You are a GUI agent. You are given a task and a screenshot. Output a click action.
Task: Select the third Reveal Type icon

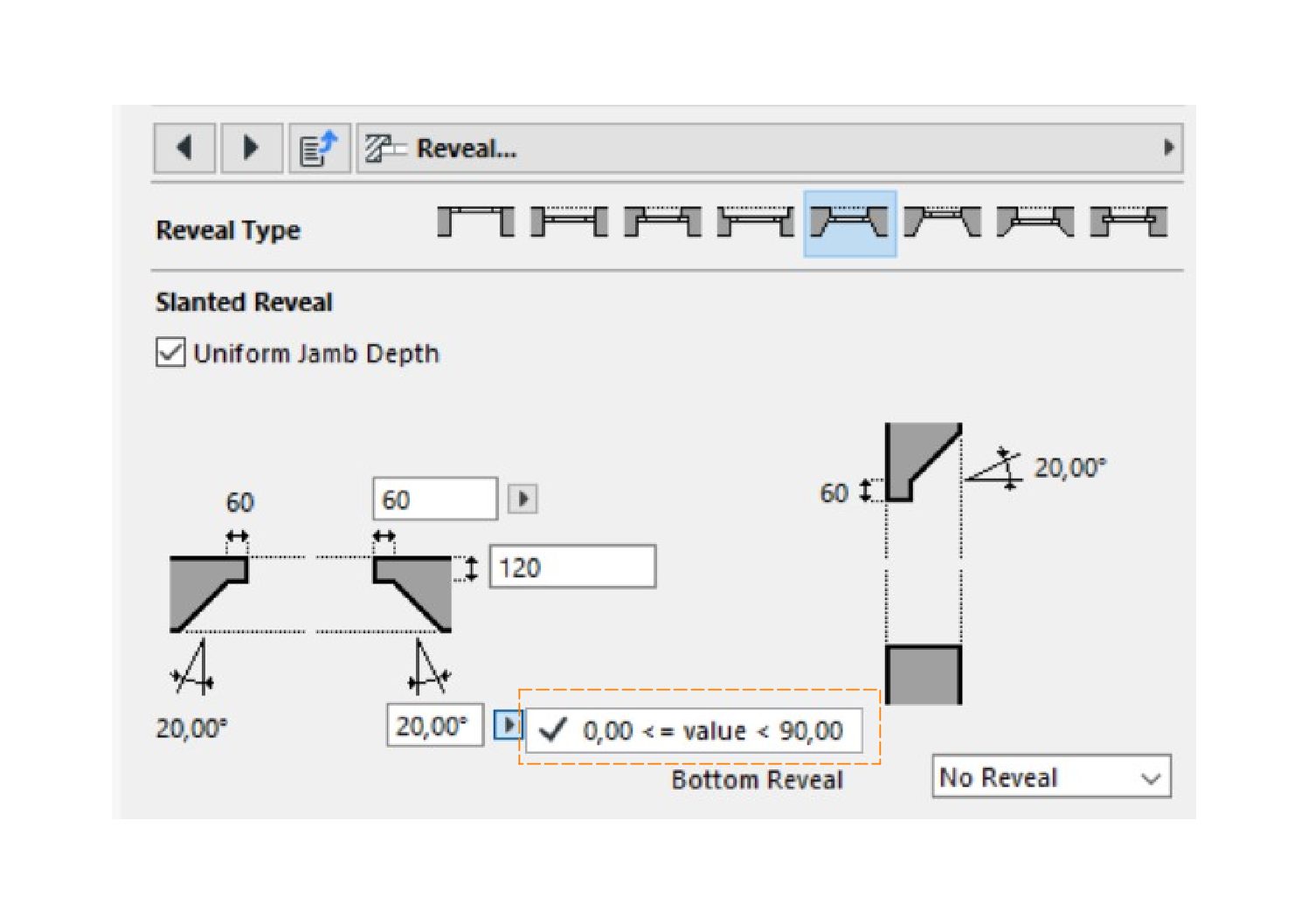pos(662,222)
